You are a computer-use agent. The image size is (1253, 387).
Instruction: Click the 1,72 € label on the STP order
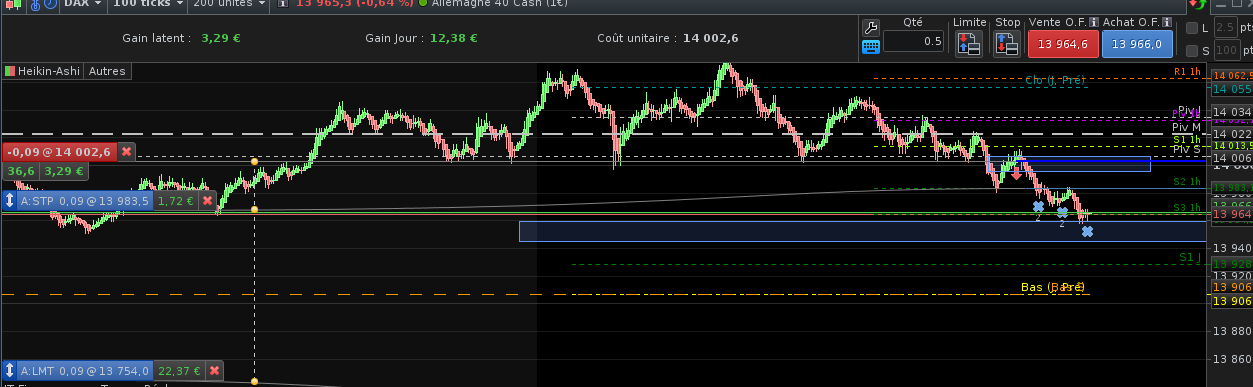point(175,201)
